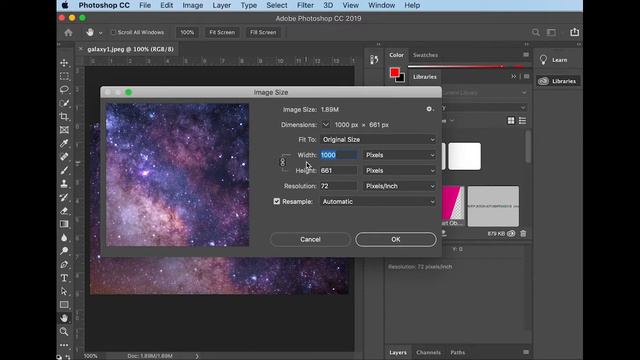Image resolution: width=640 pixels, height=360 pixels.
Task: Select the Quick Selection tool
Action: click(x=64, y=103)
